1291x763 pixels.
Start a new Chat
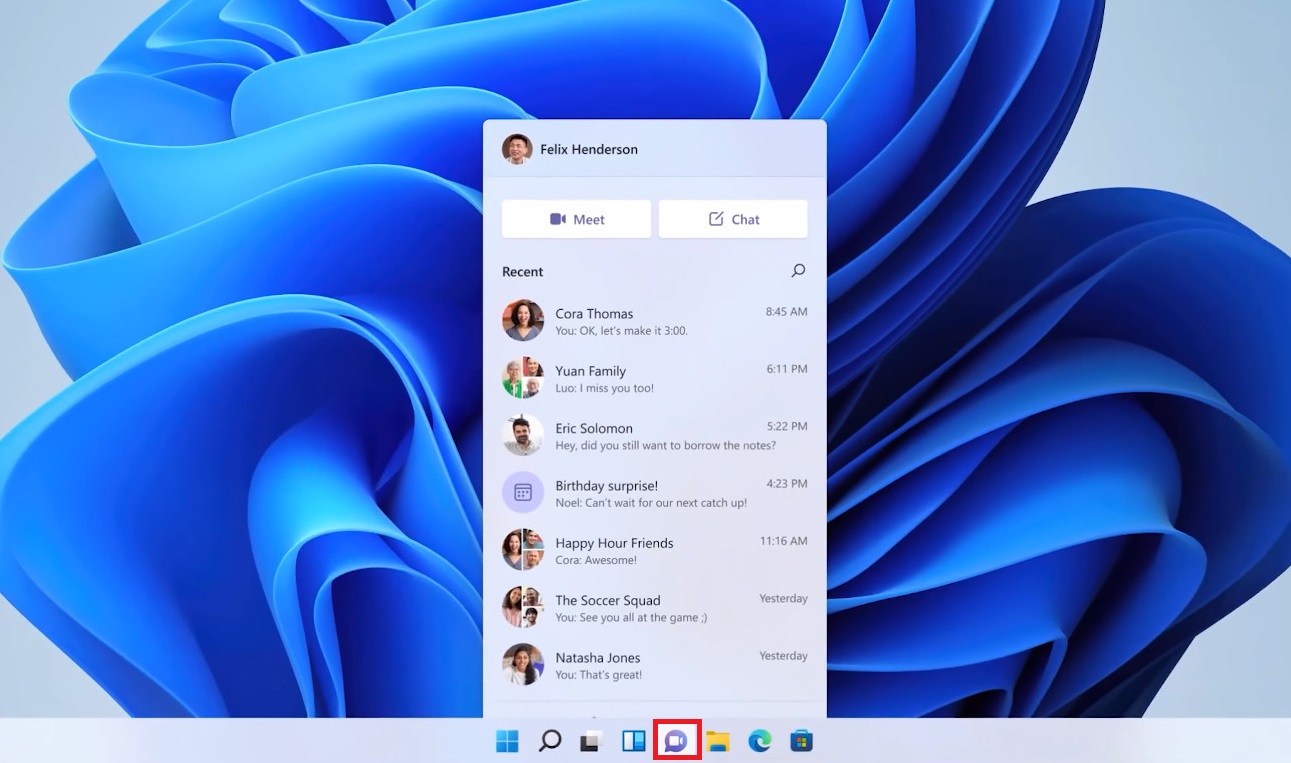point(733,219)
